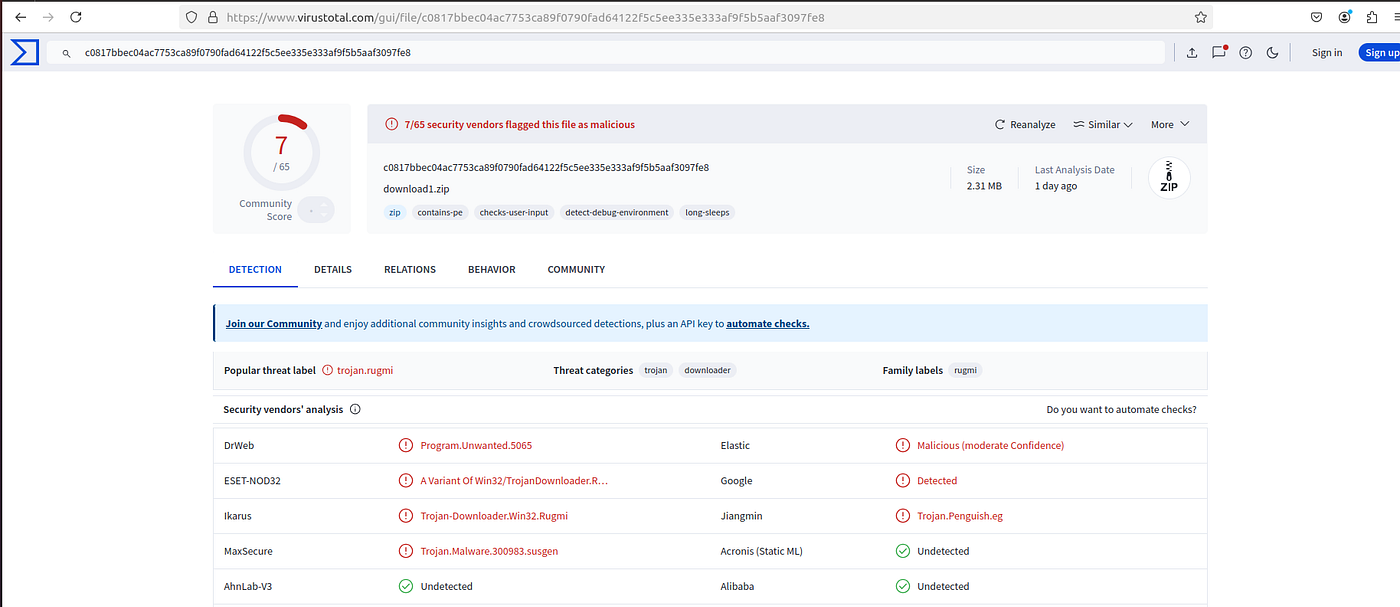Click the Sign up button
This screenshot has height=607, width=1400.
1379,53
